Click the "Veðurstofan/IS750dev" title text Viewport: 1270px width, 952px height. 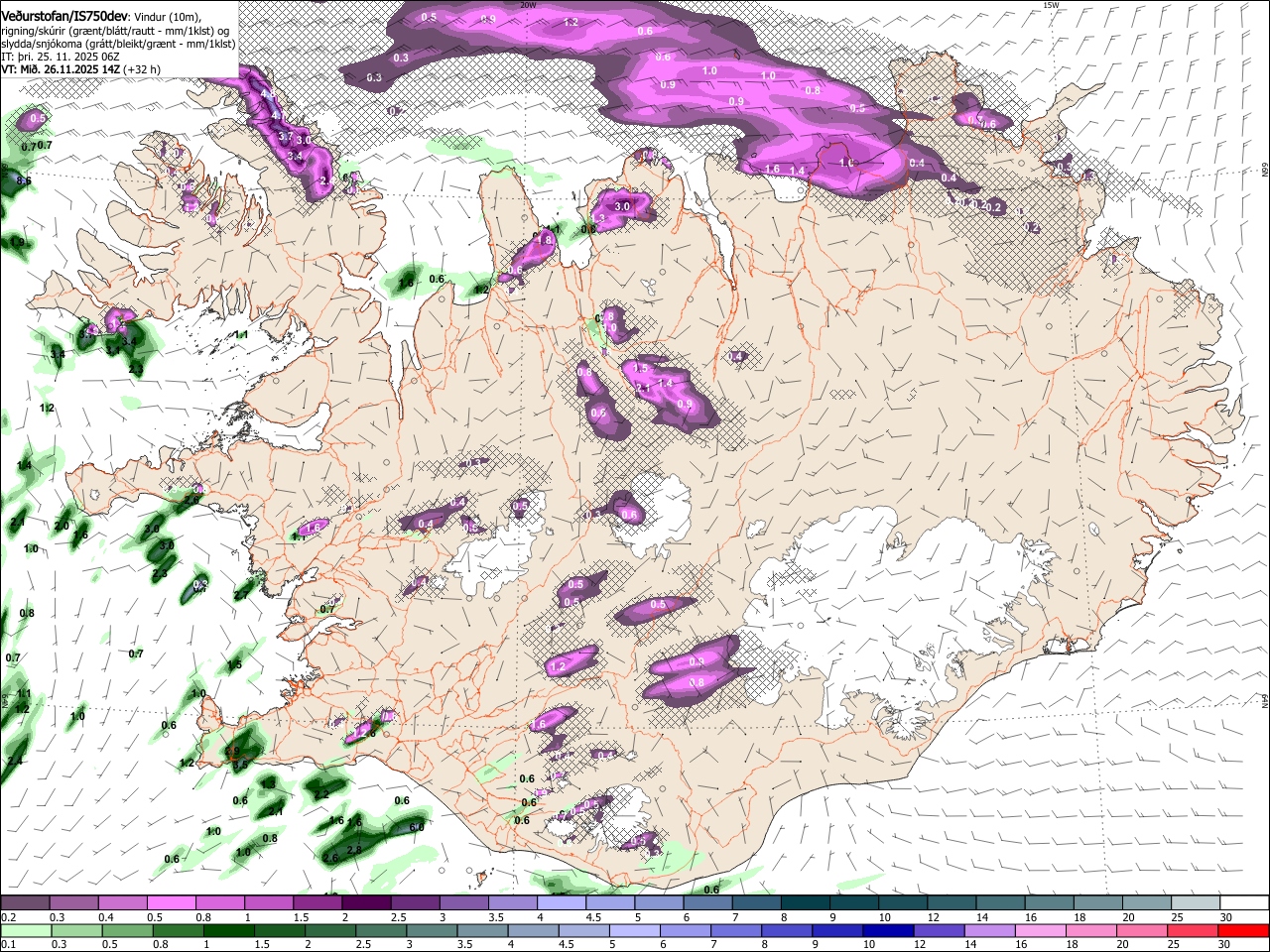click(x=64, y=16)
